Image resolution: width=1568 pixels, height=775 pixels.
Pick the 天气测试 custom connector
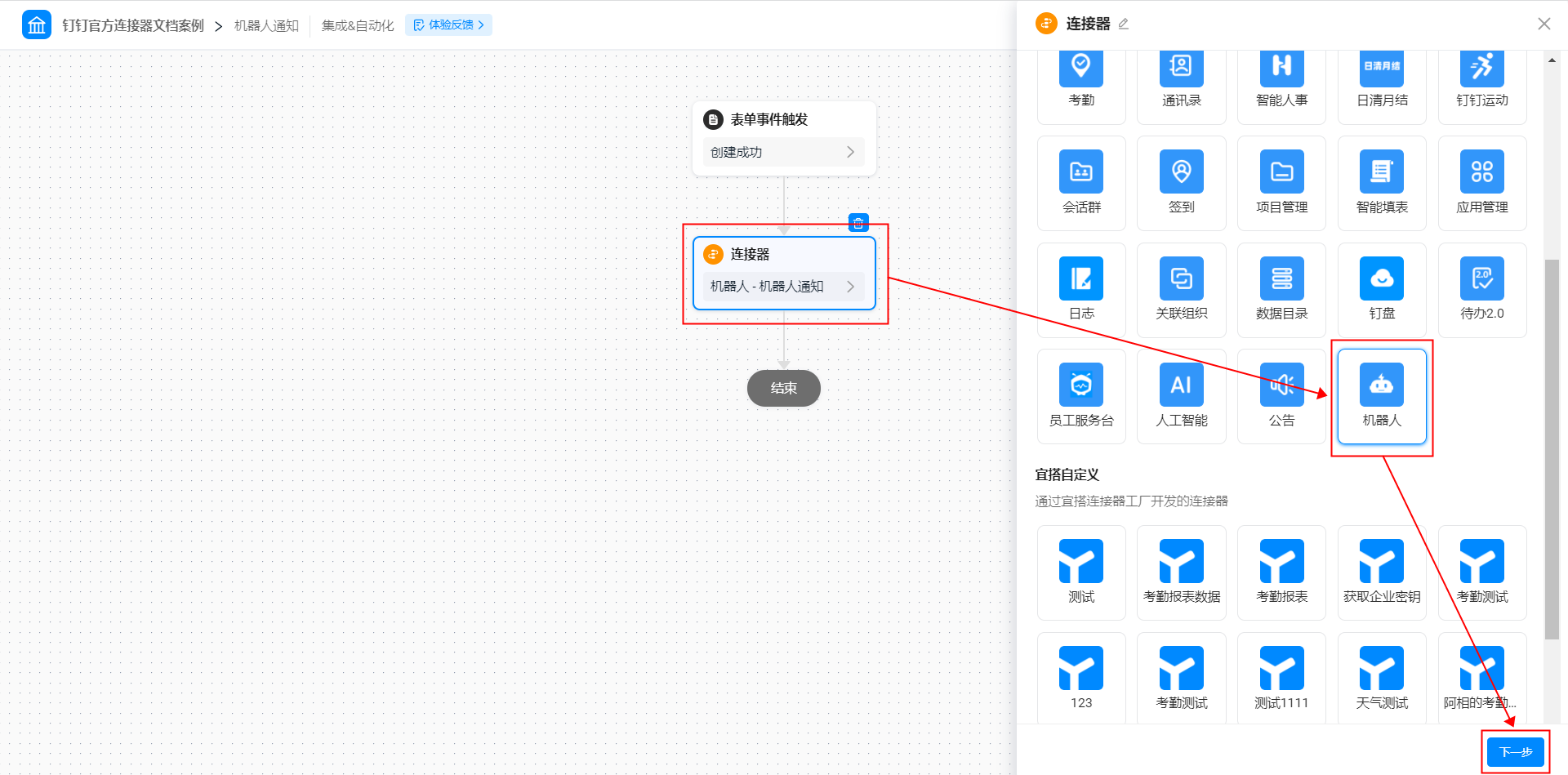point(1382,678)
